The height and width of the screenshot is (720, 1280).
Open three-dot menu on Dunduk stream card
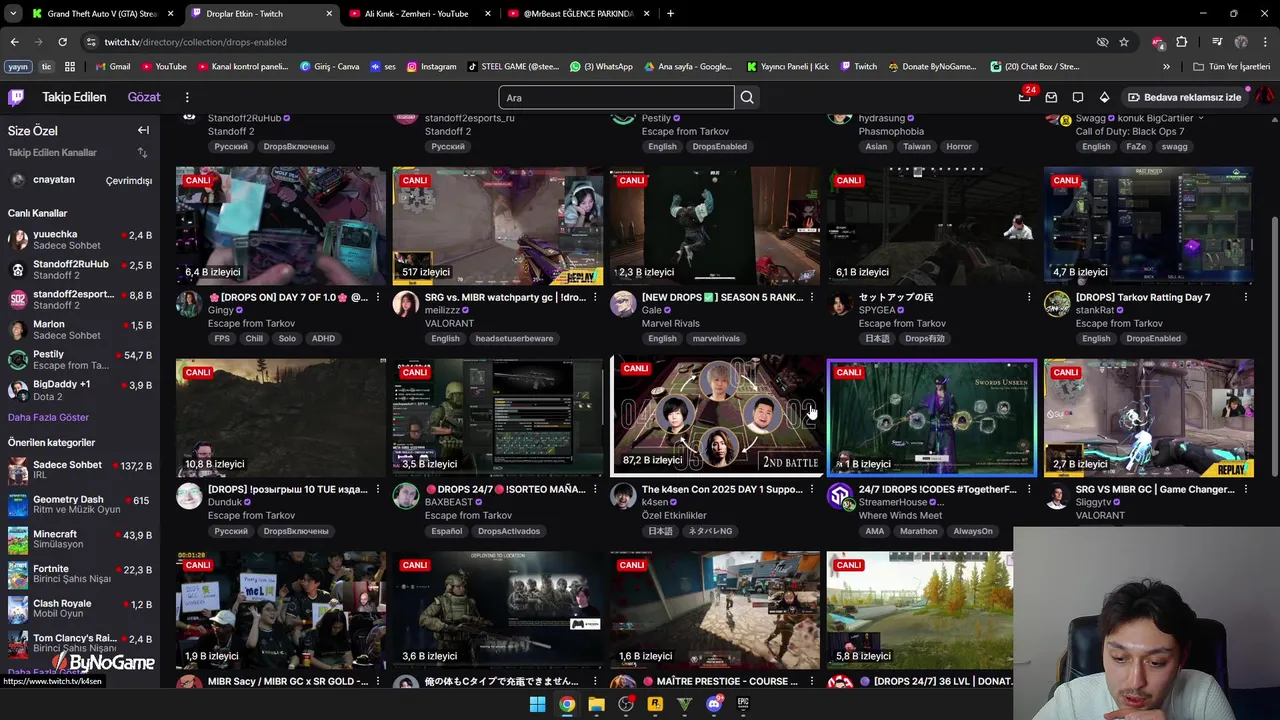tap(378, 489)
